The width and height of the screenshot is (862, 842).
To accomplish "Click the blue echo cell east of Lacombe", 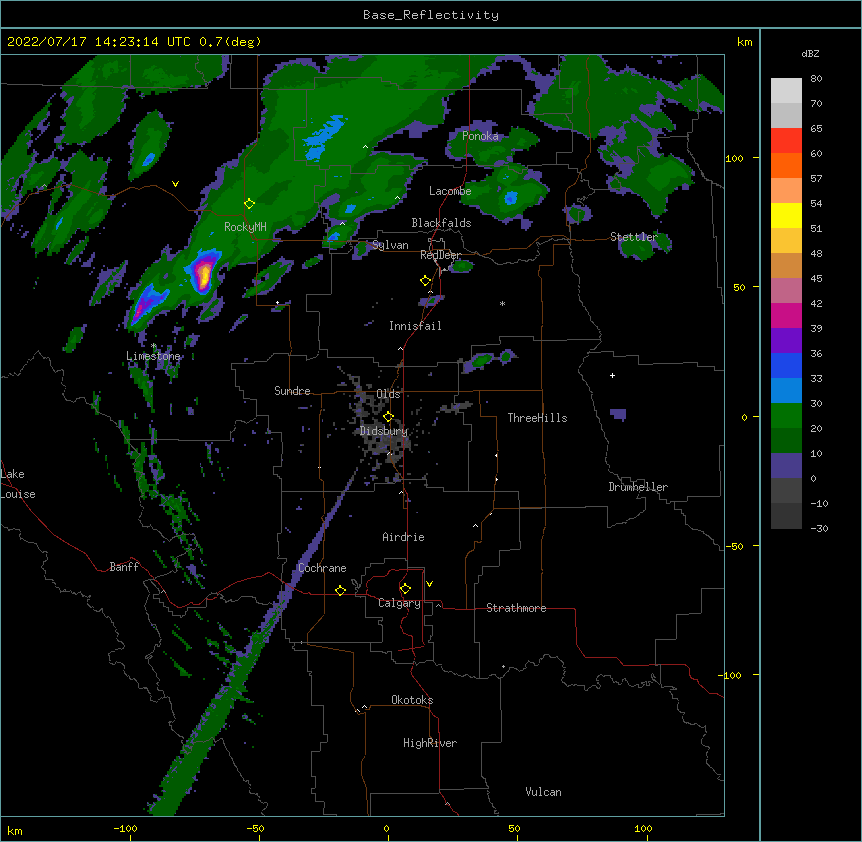I will [x=511, y=198].
